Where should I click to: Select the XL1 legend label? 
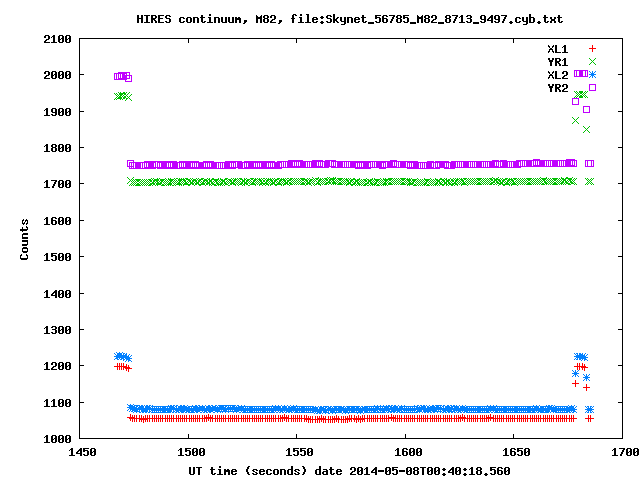point(558,49)
